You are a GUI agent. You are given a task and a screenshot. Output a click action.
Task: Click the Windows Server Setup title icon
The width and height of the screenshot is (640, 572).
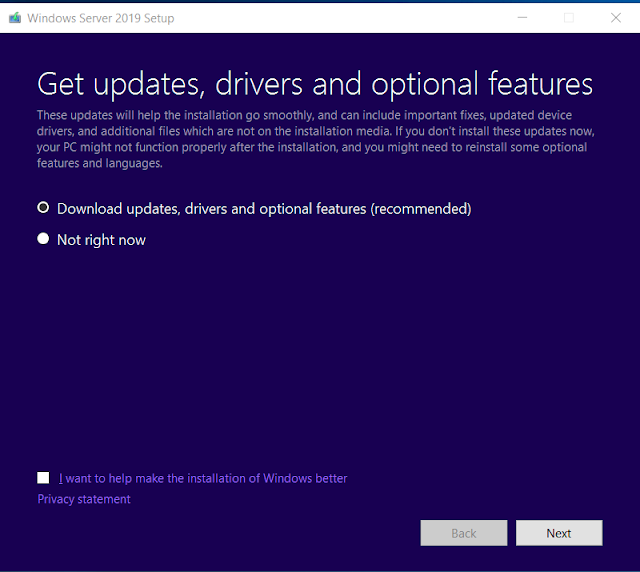(x=15, y=18)
